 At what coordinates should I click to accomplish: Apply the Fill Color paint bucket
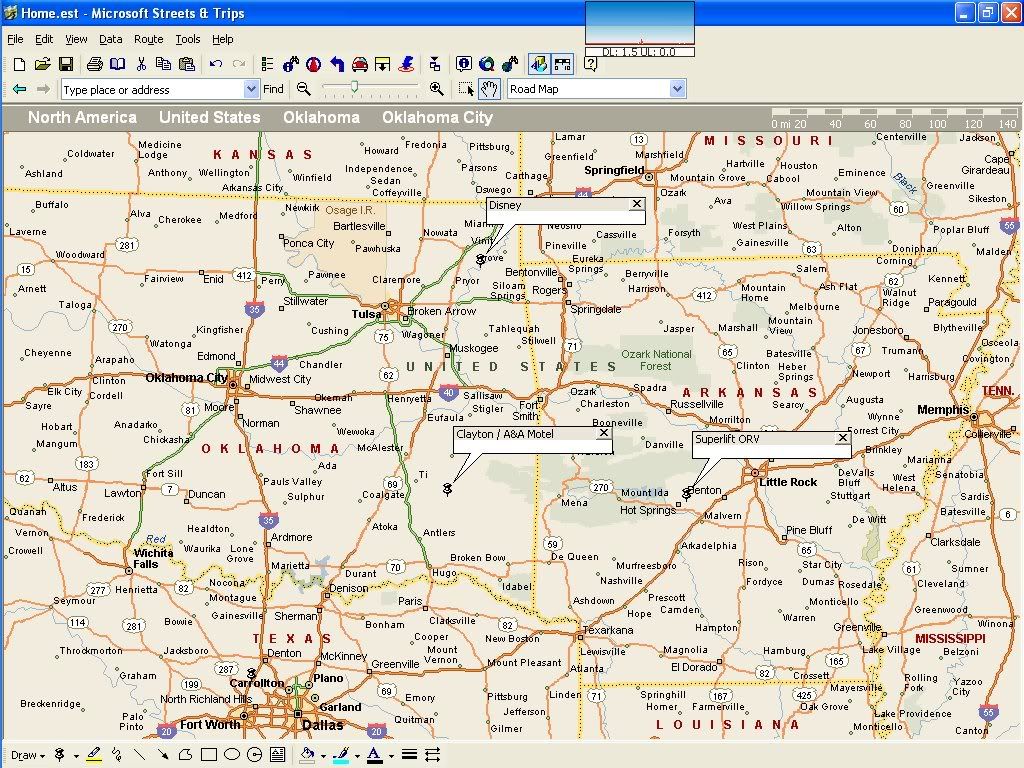307,755
